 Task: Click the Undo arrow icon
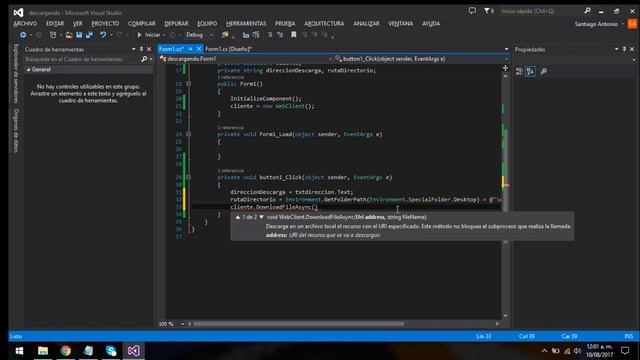pos(103,35)
